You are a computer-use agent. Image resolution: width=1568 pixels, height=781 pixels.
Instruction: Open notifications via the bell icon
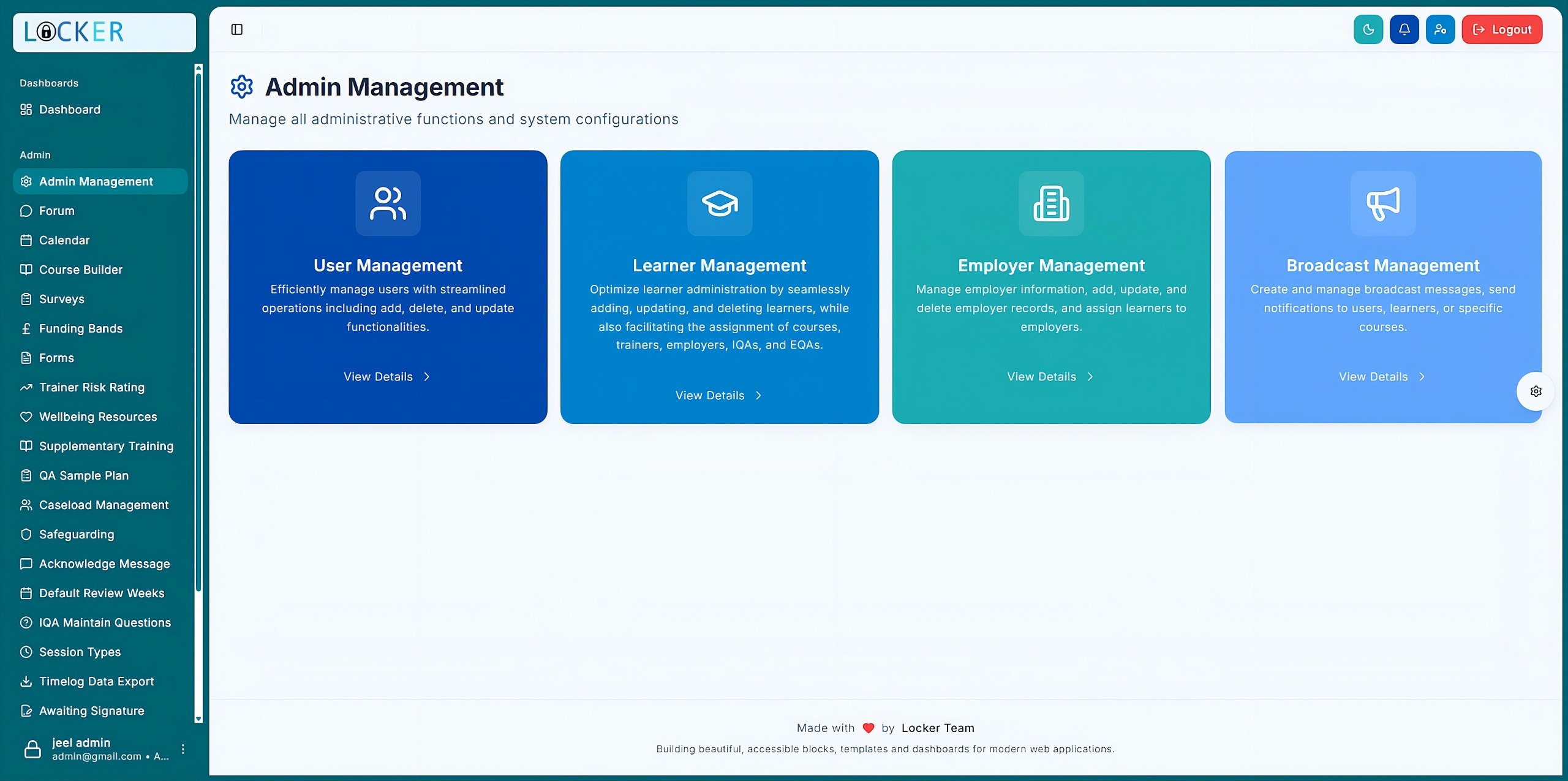(x=1404, y=29)
